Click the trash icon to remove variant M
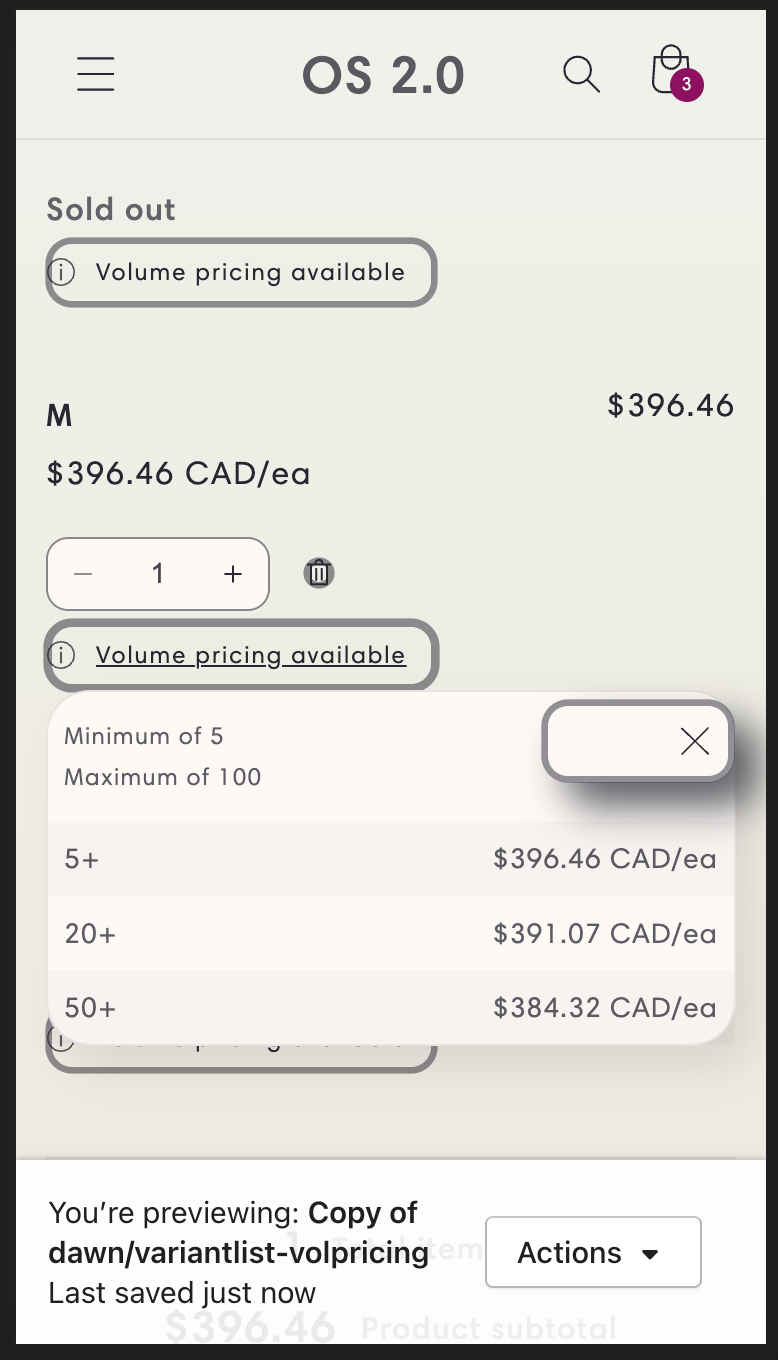Image resolution: width=778 pixels, height=1360 pixels. click(318, 573)
